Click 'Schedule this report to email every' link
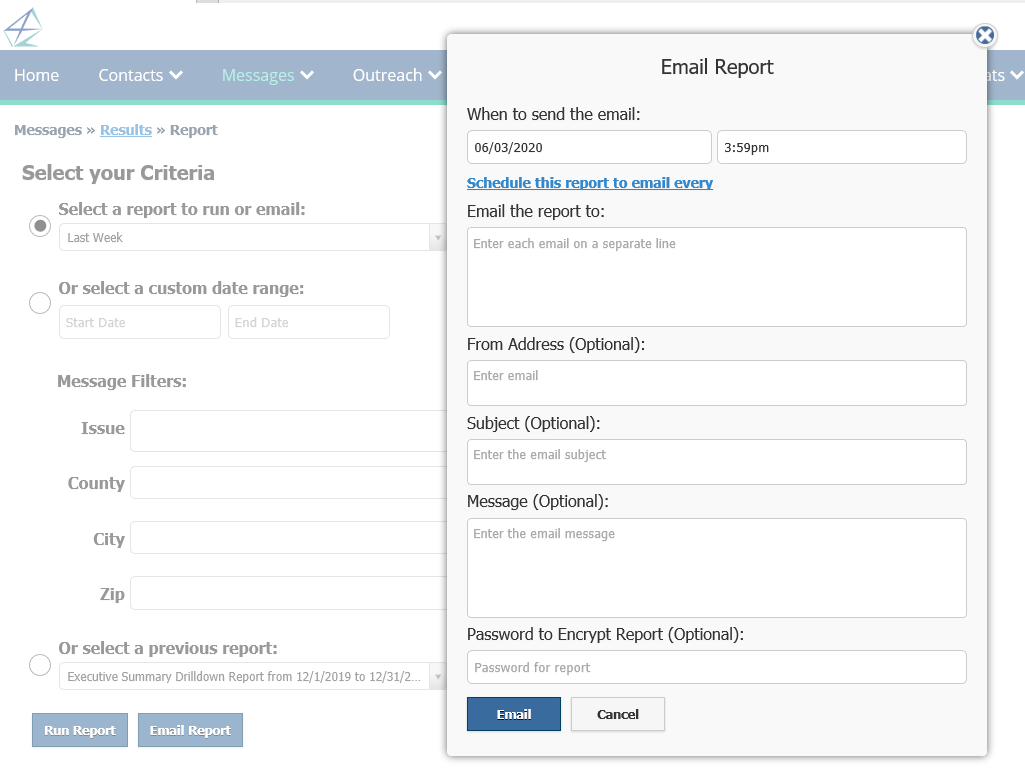The image size is (1025, 770). click(590, 183)
